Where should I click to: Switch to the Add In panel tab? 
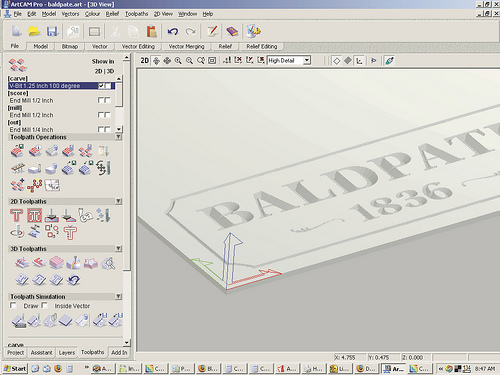[119, 353]
